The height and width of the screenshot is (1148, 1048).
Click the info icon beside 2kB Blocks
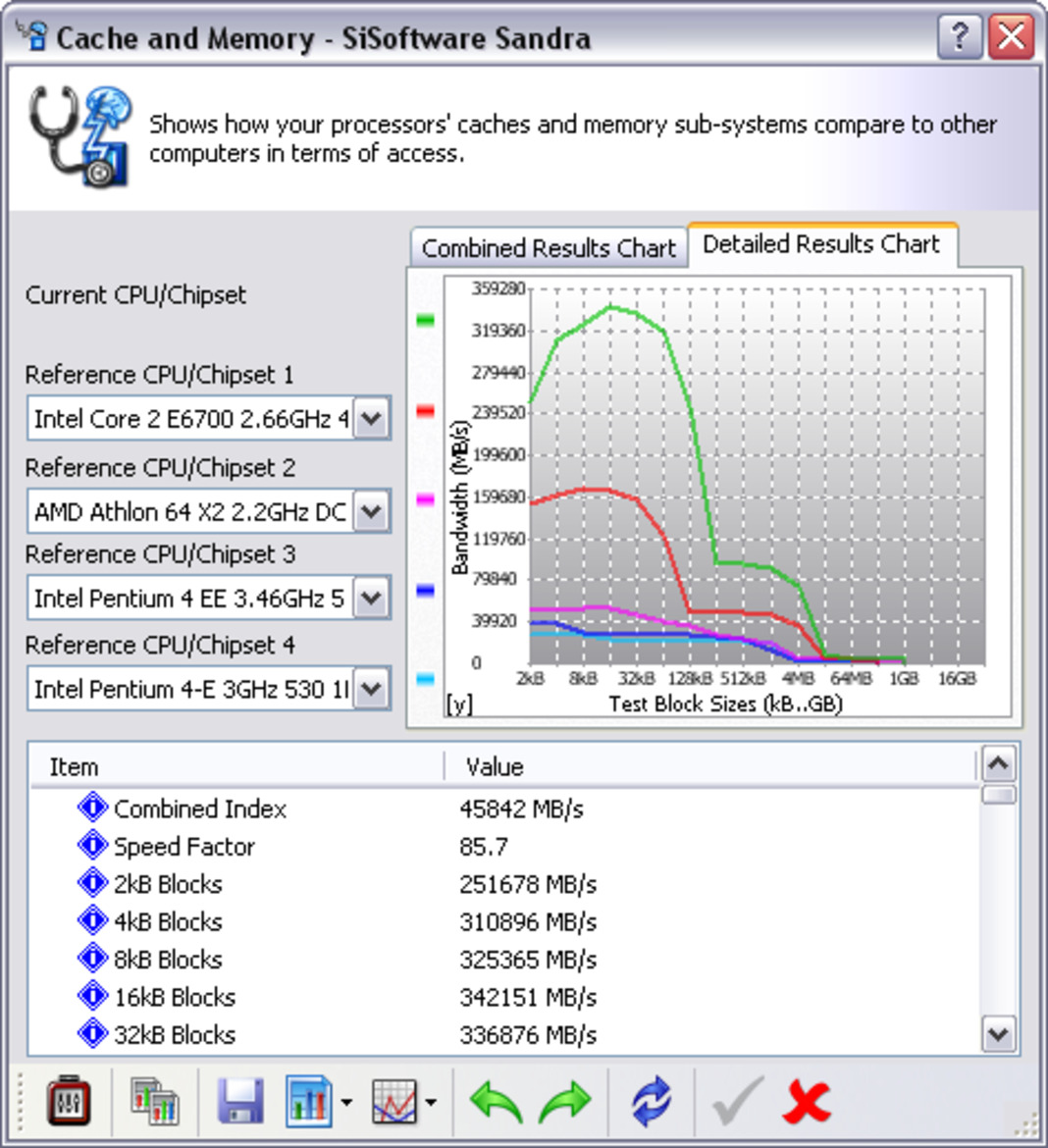click(92, 882)
